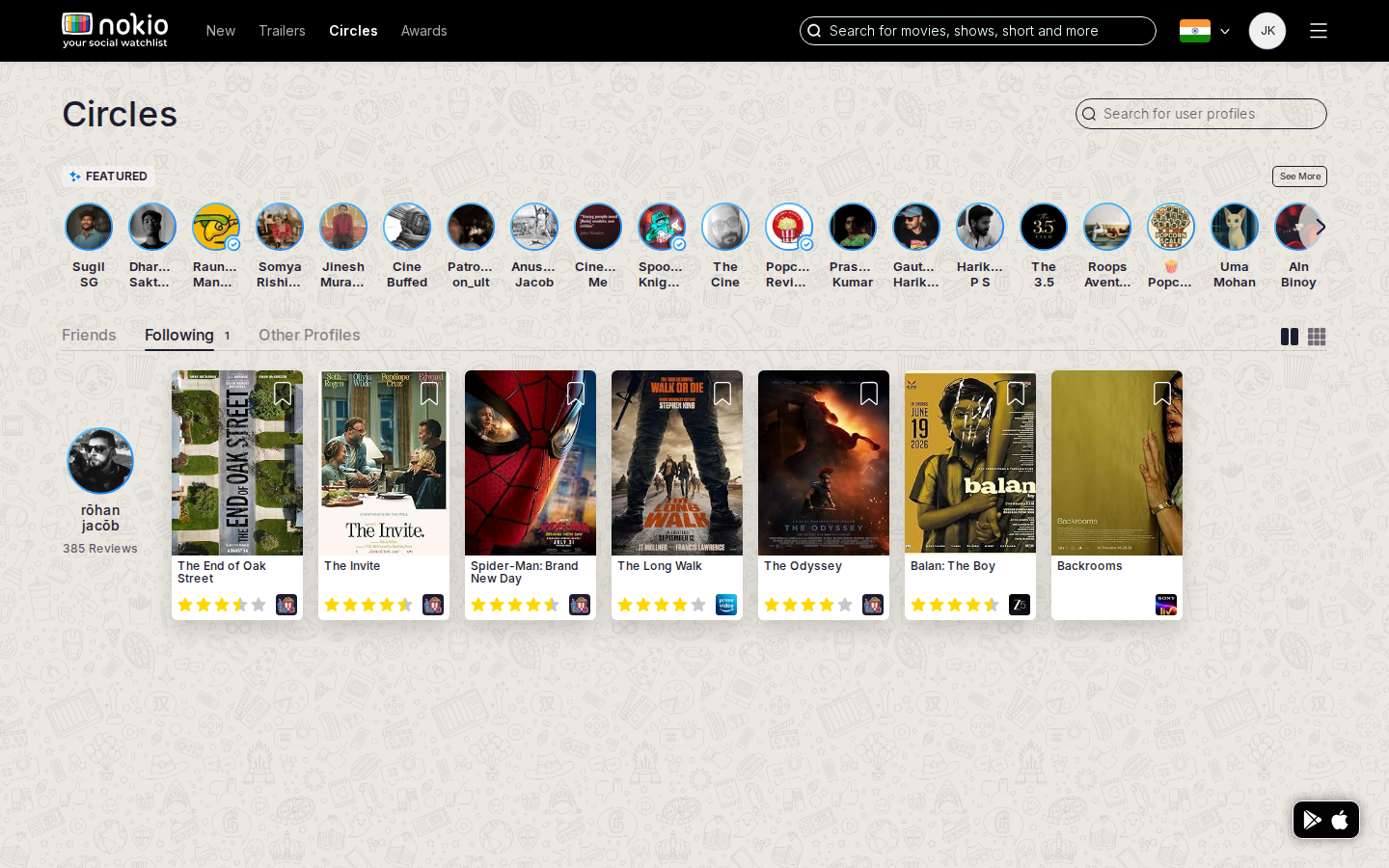This screenshot has height=868, width=1389.
Task: Rate The End of Oak Street stars
Action: tap(222, 605)
